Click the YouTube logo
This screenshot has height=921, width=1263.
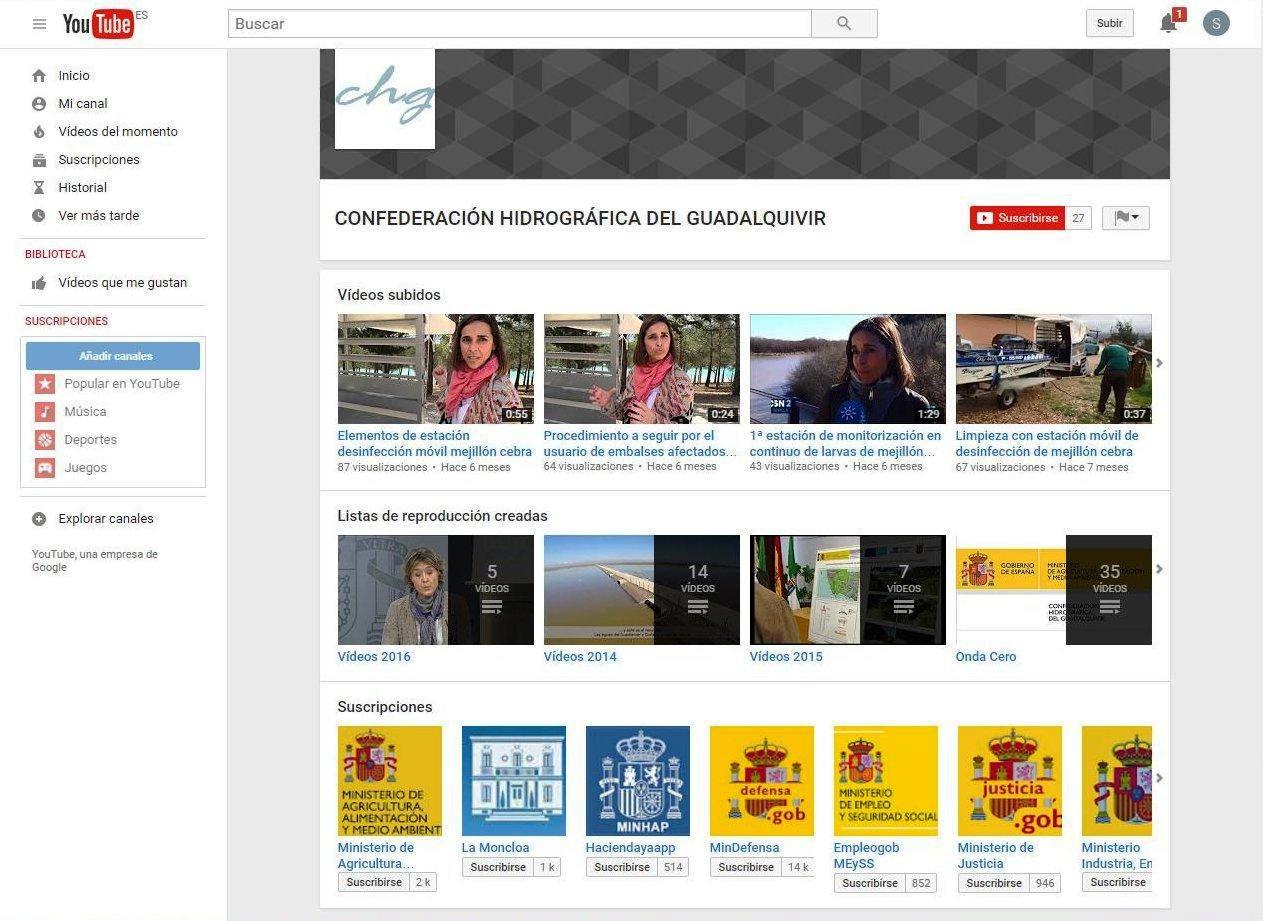pos(99,24)
